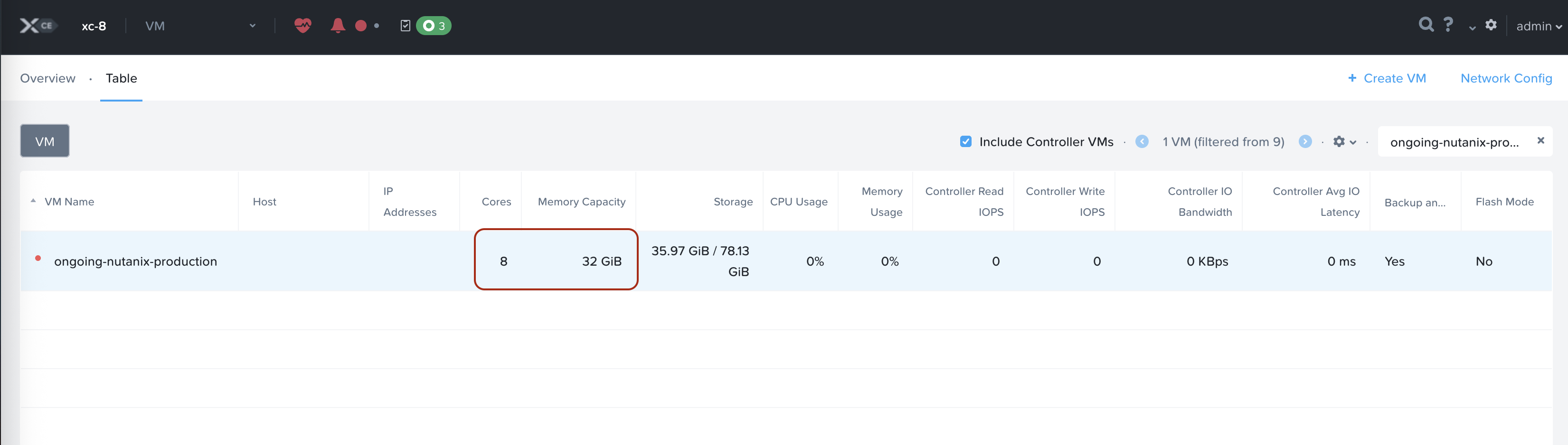Image resolution: width=1568 pixels, height=445 pixels.
Task: Click the next VM pagination arrow
Action: point(1305,141)
